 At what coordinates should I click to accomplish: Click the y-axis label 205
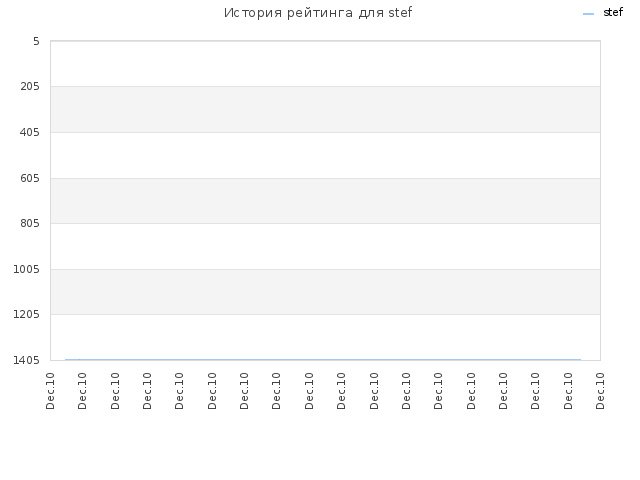click(30, 87)
